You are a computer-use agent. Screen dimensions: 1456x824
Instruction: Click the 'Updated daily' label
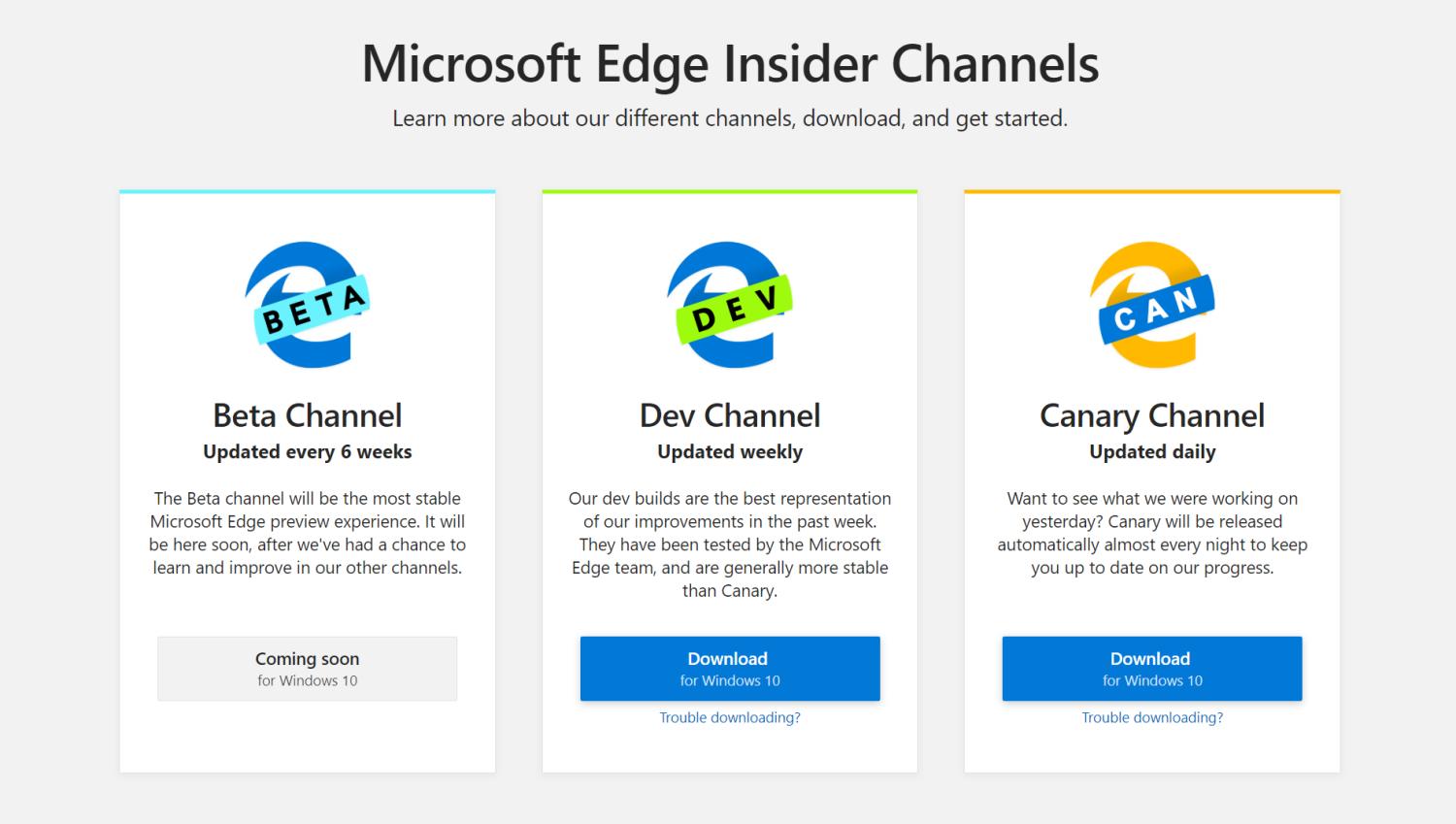(x=1152, y=451)
